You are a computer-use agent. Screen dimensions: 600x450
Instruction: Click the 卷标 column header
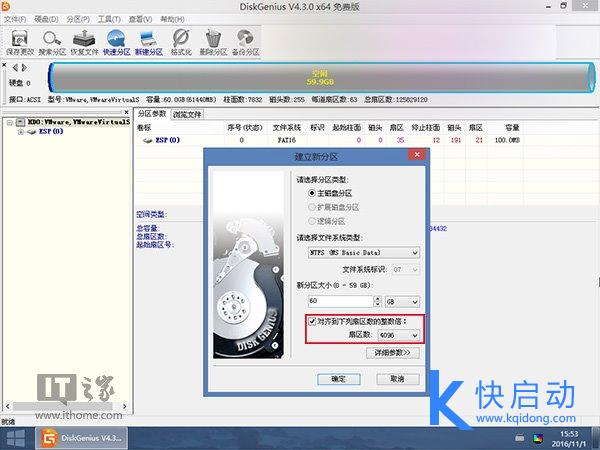point(144,127)
